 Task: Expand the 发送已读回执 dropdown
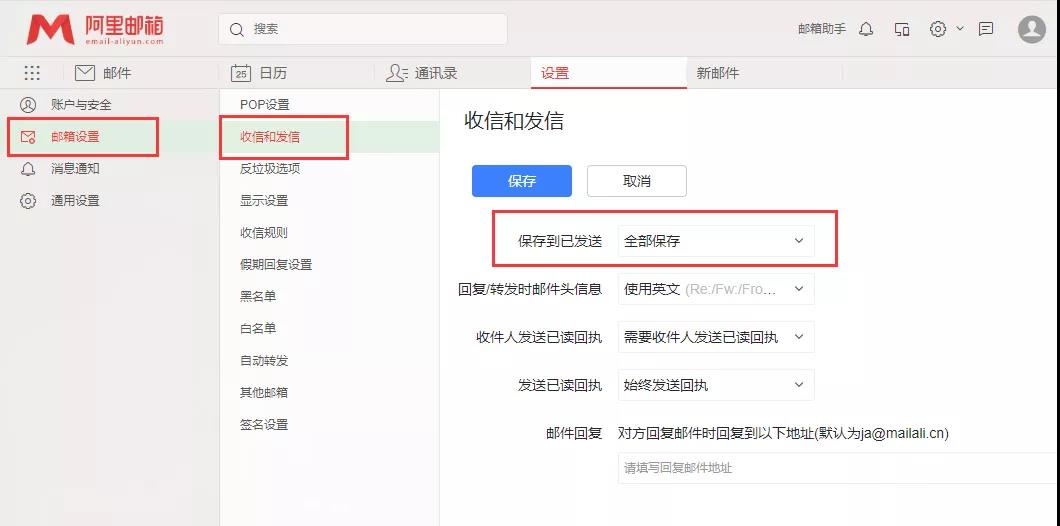point(715,385)
